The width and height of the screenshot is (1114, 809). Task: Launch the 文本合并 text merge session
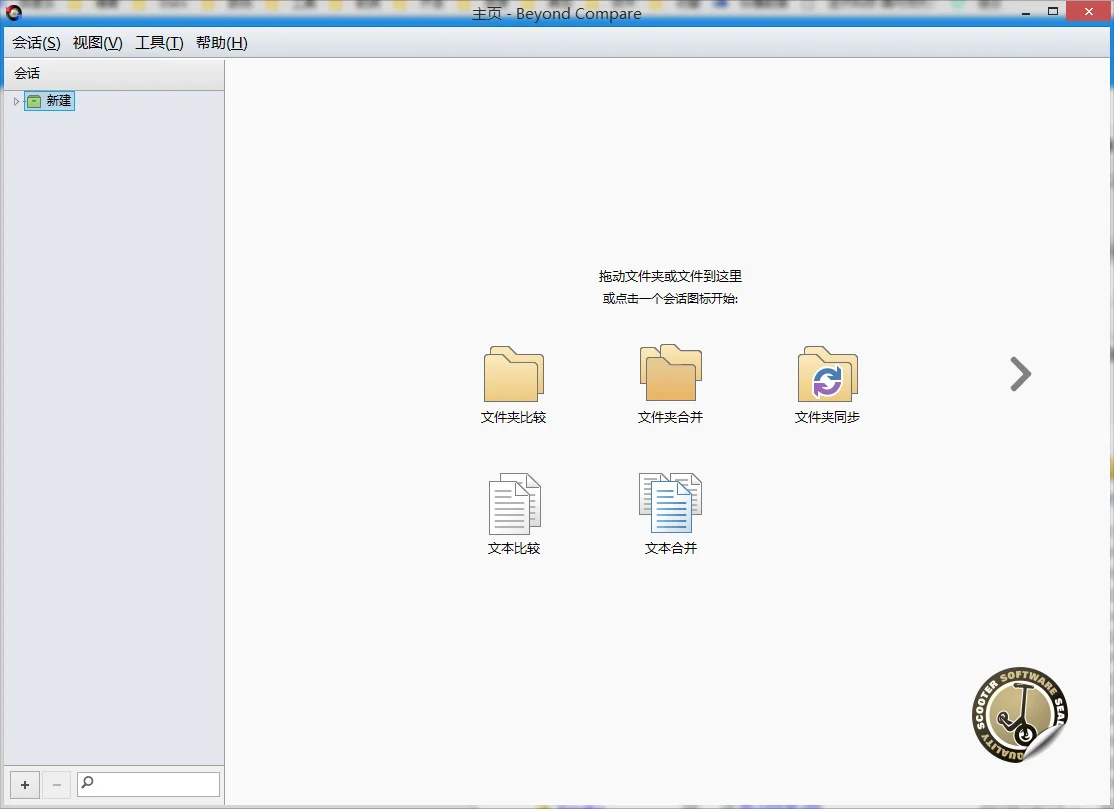coord(670,514)
